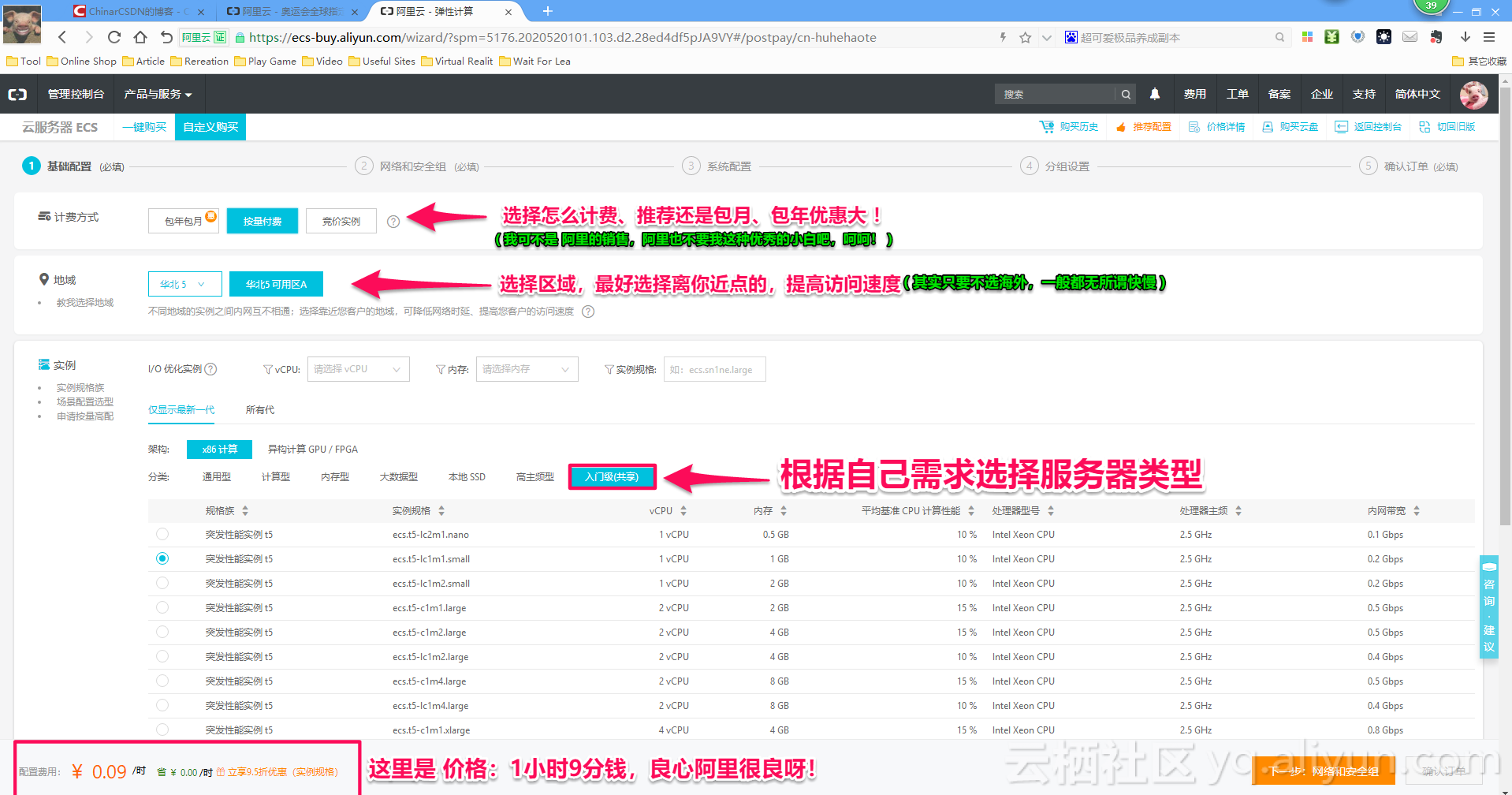Open 购买历史 cart icon link
This screenshot has width=1512, height=795.
click(1069, 126)
